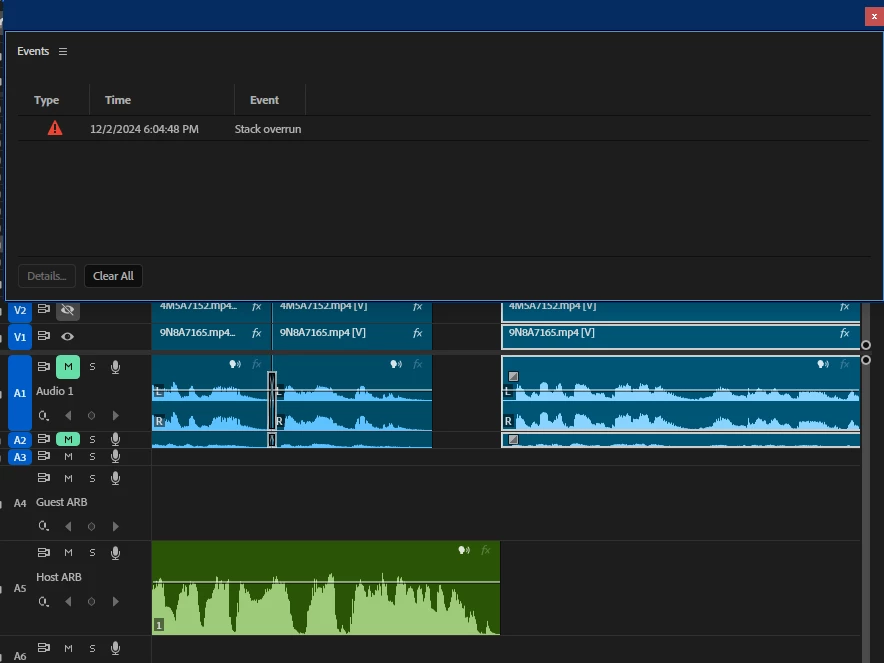Click the Host ARB voice-over microphone icon
This screenshot has height=663, width=884.
(116, 553)
